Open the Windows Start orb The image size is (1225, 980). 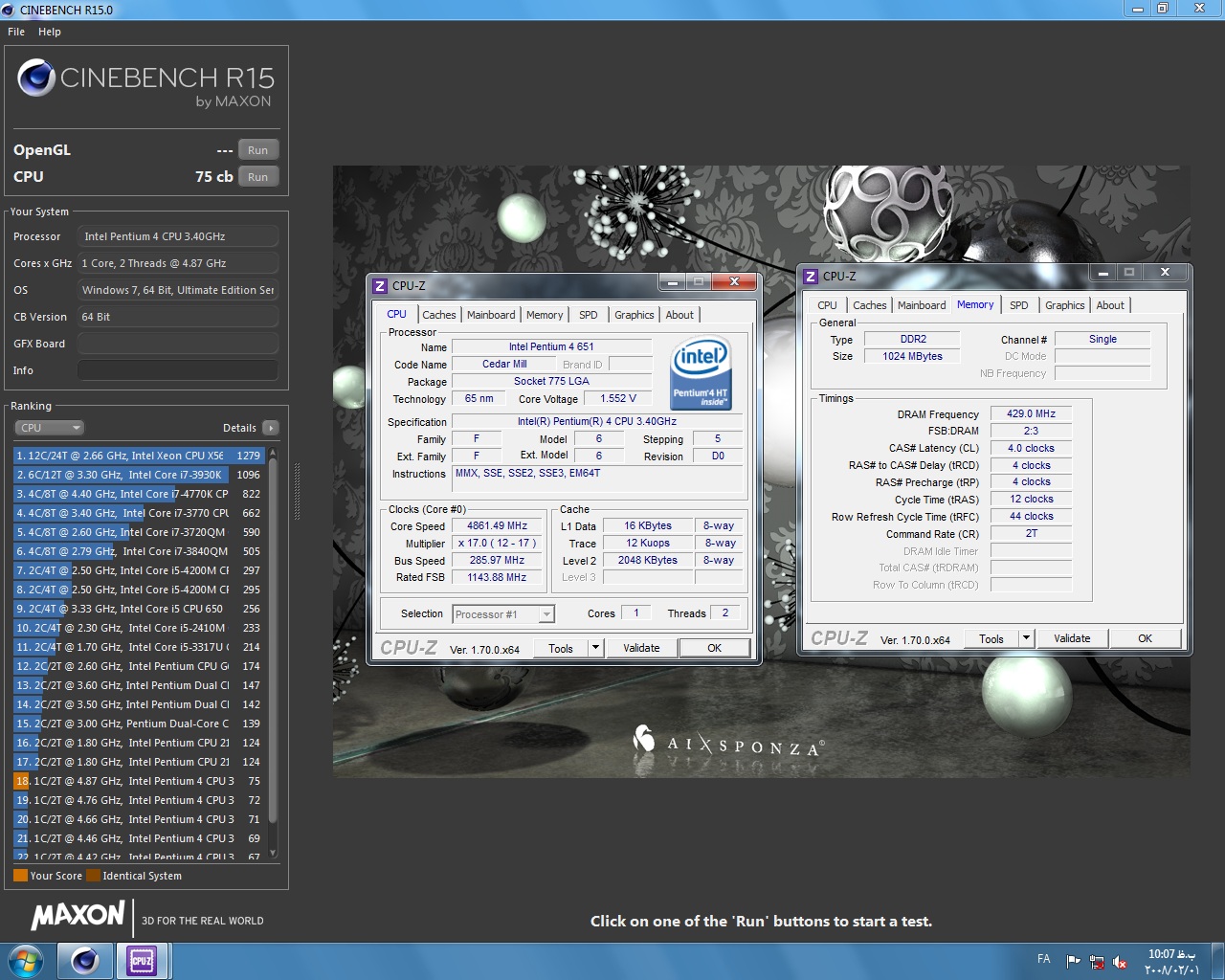point(25,960)
